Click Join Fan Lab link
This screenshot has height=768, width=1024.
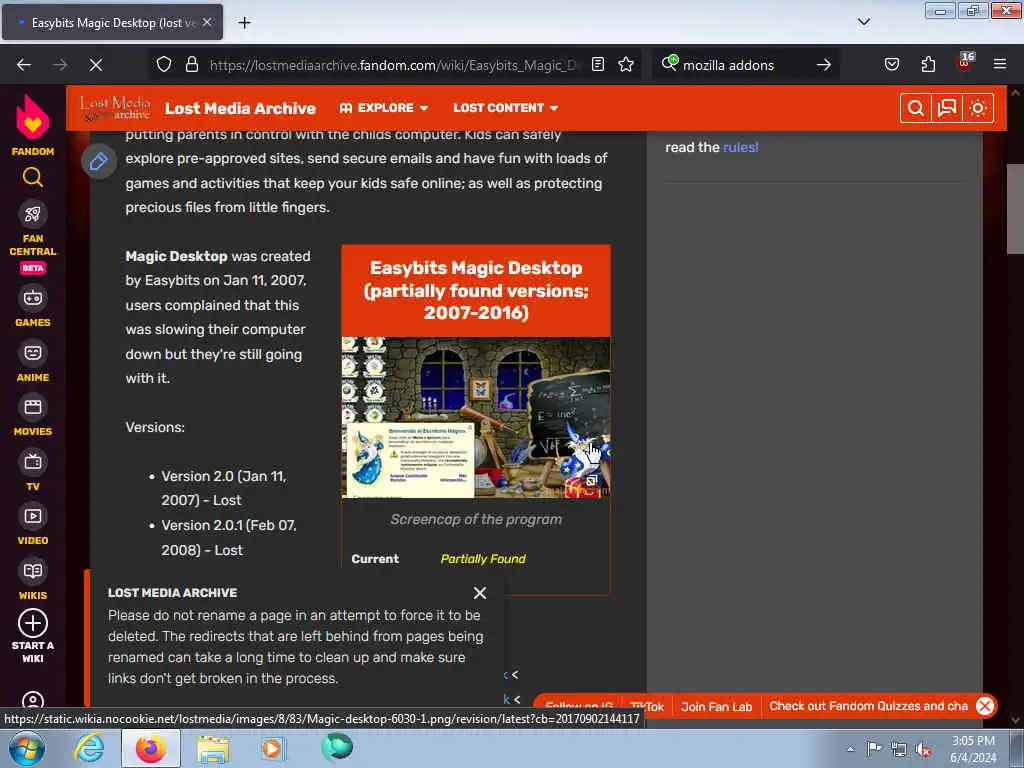[716, 707]
